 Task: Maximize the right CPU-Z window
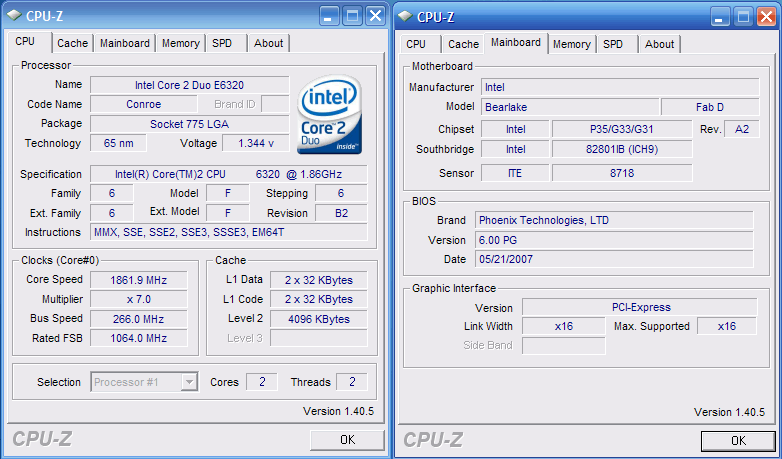743,17
